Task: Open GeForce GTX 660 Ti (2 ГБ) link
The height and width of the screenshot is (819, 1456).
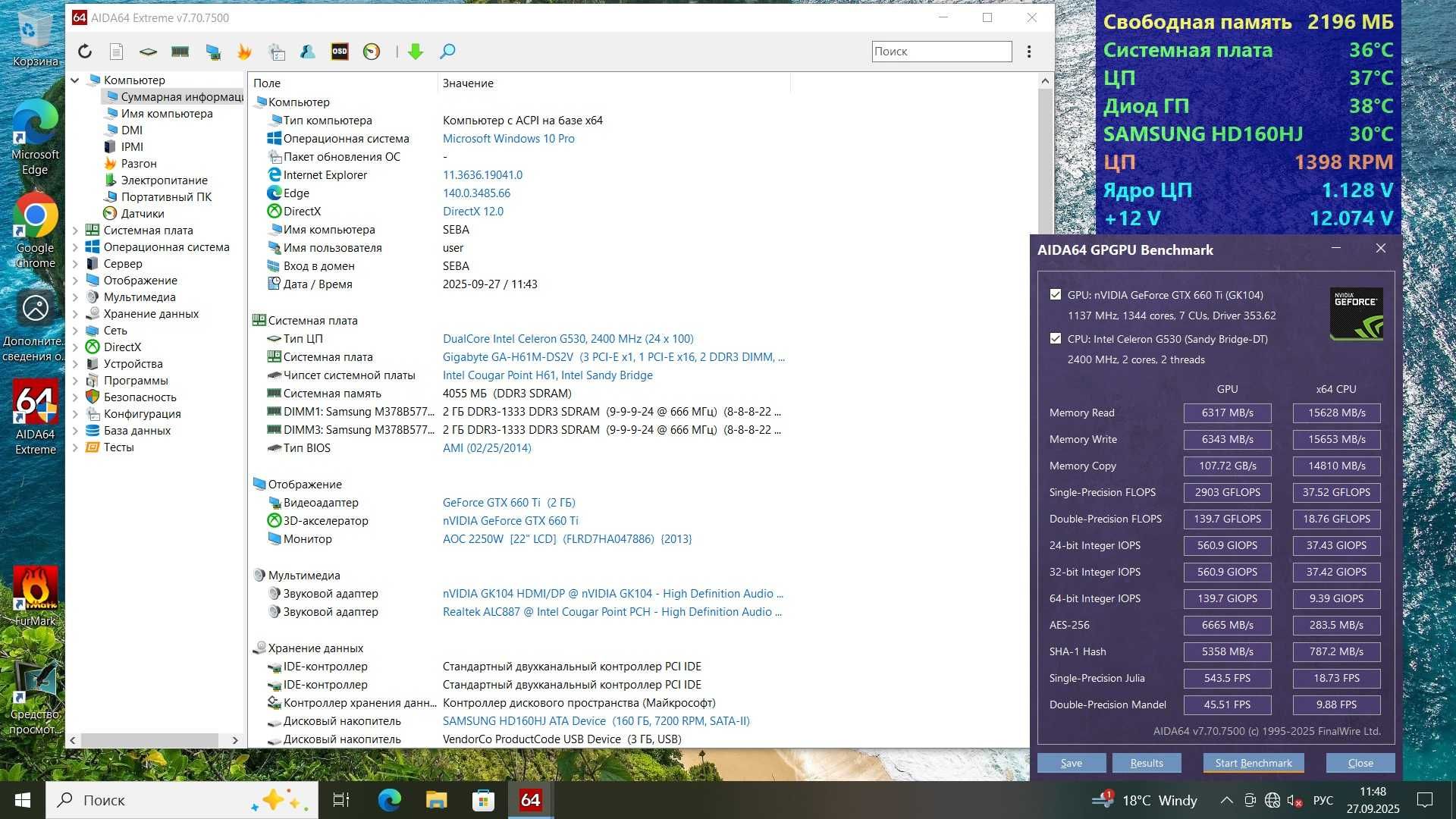Action: pyautogui.click(x=509, y=502)
